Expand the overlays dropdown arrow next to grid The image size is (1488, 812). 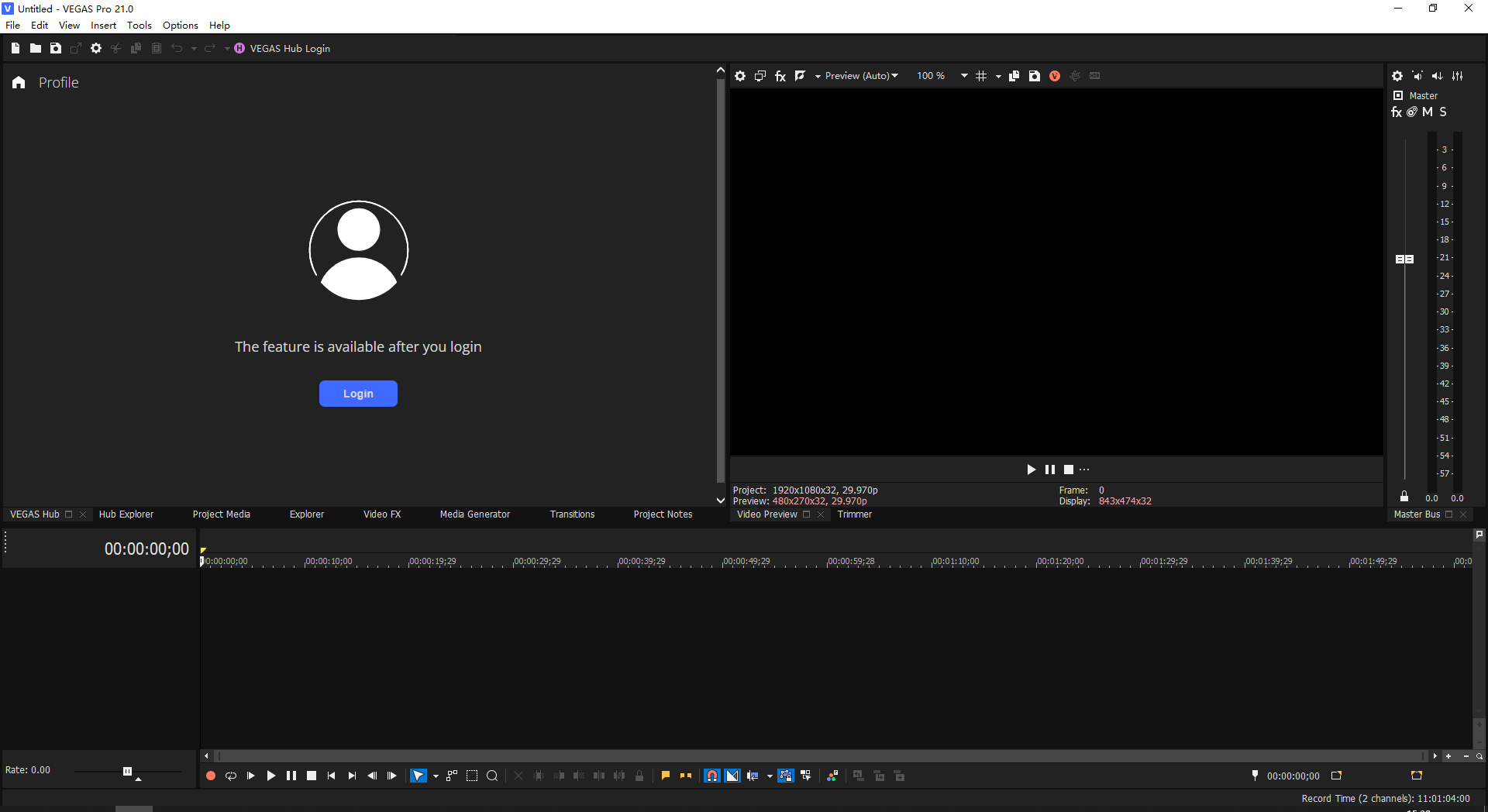pyautogui.click(x=998, y=76)
